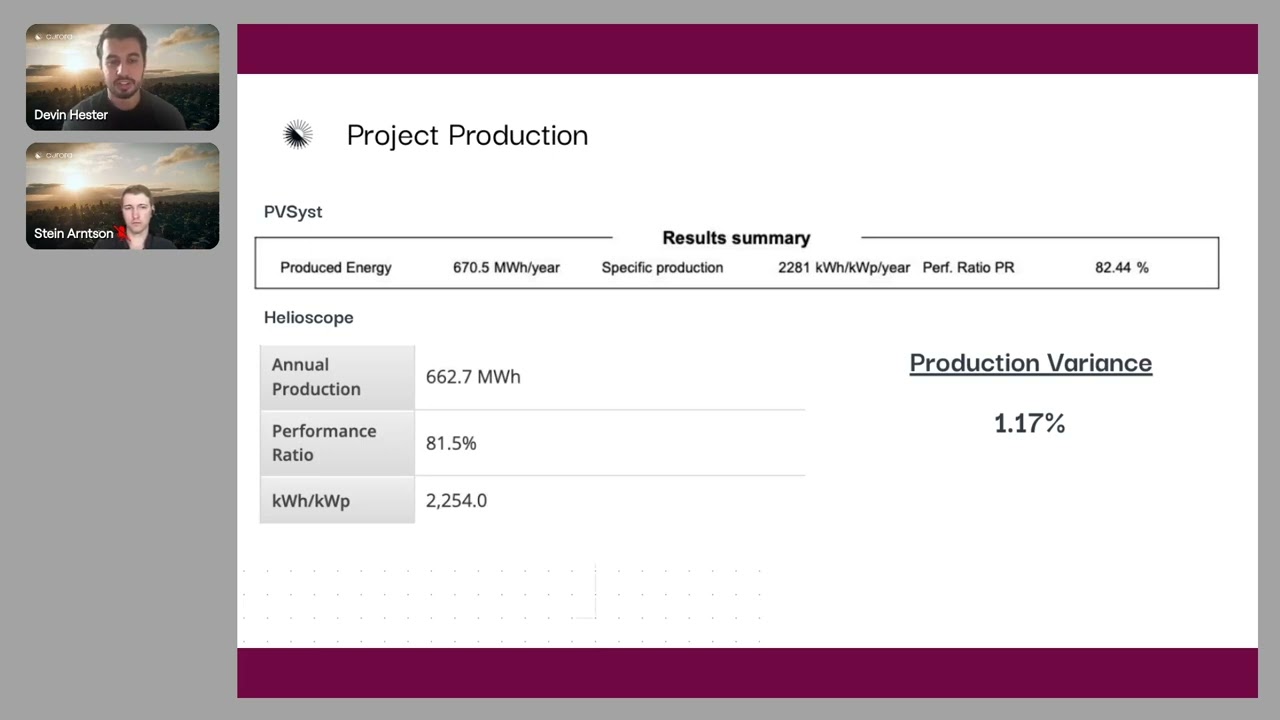Click the "1.17%" variance value
Viewport: 1280px width, 720px height.
coord(1030,423)
